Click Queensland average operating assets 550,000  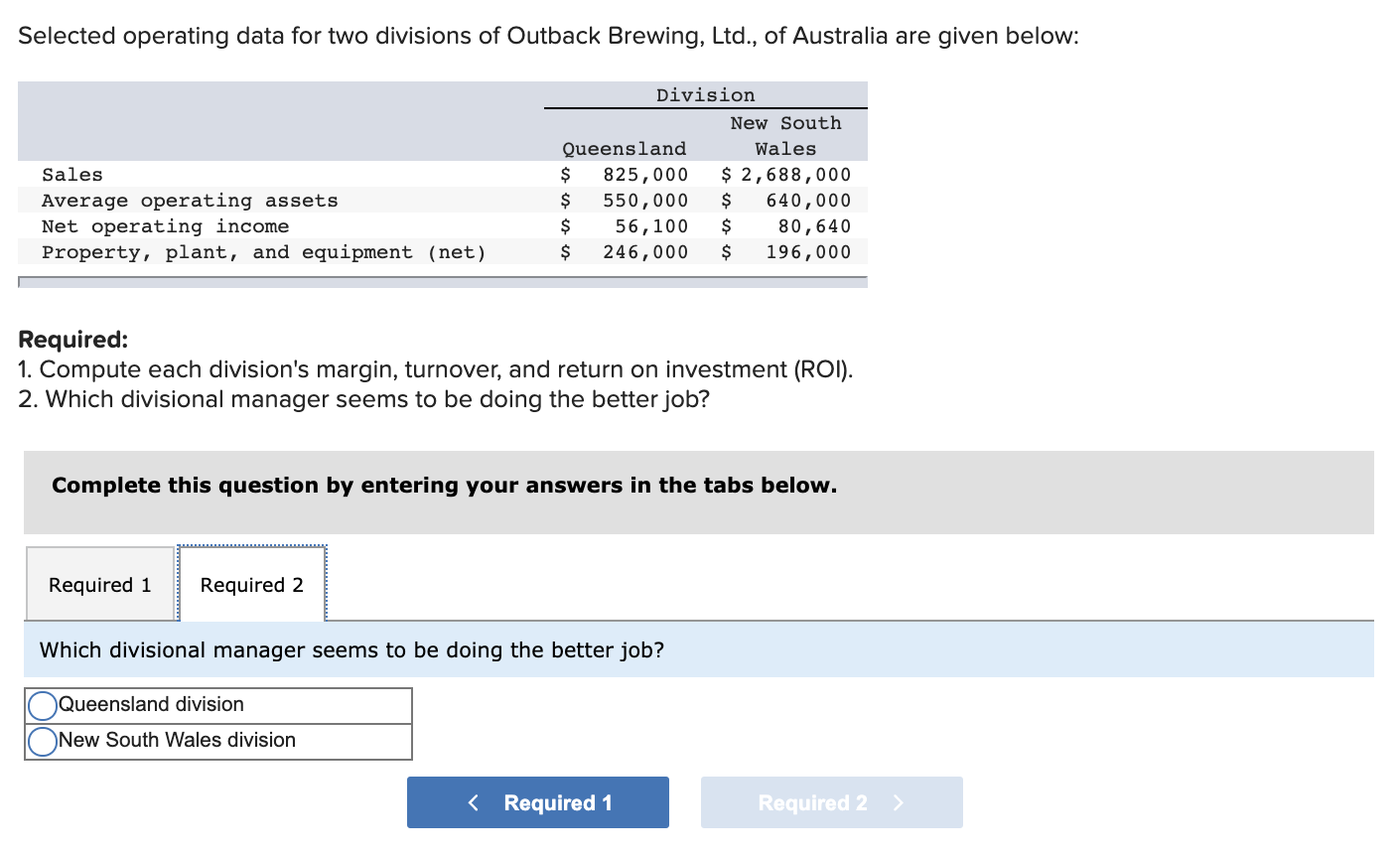pyautogui.click(x=645, y=201)
